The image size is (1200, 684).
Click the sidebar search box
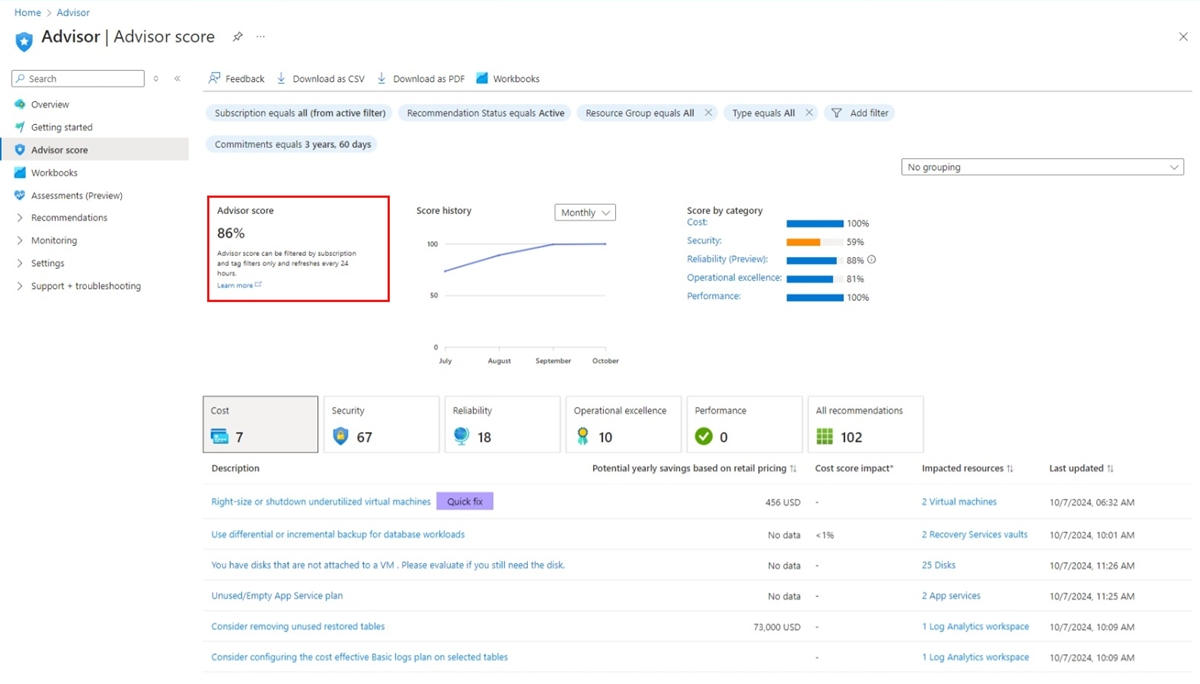(77, 78)
